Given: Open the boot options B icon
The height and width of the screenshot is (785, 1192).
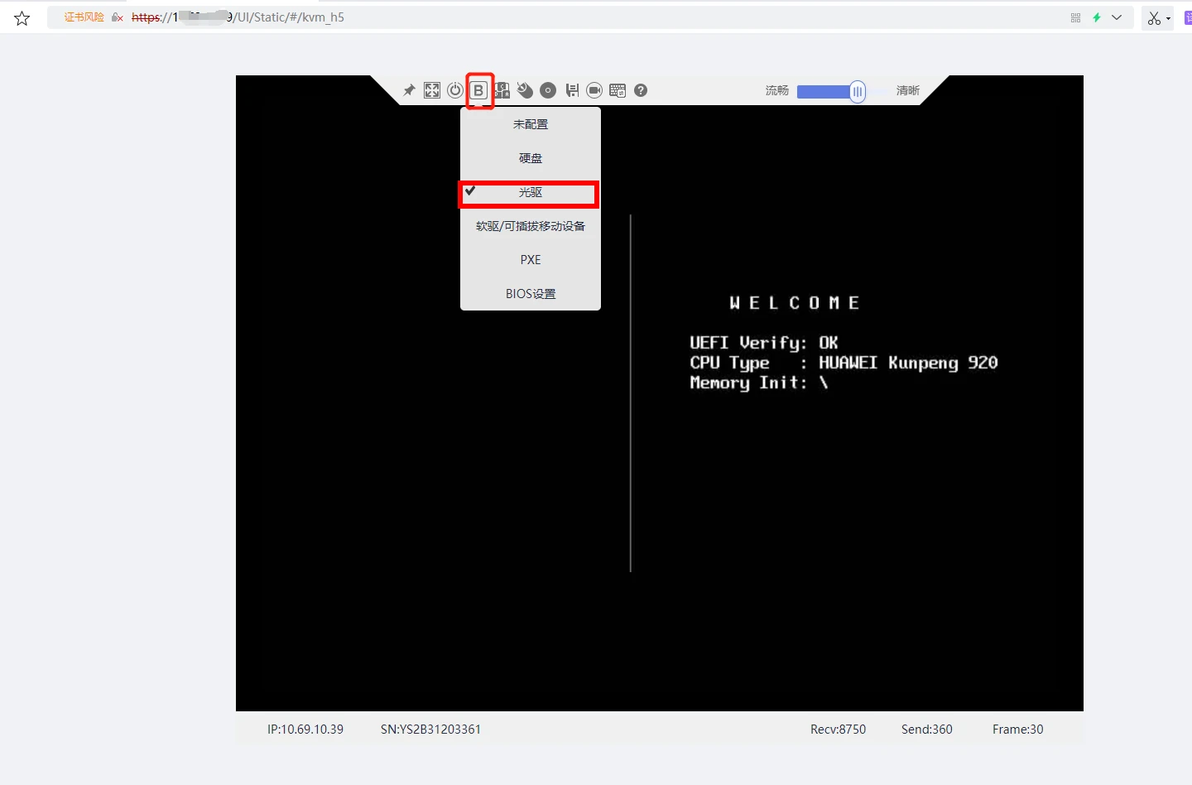Looking at the screenshot, I should 478,90.
